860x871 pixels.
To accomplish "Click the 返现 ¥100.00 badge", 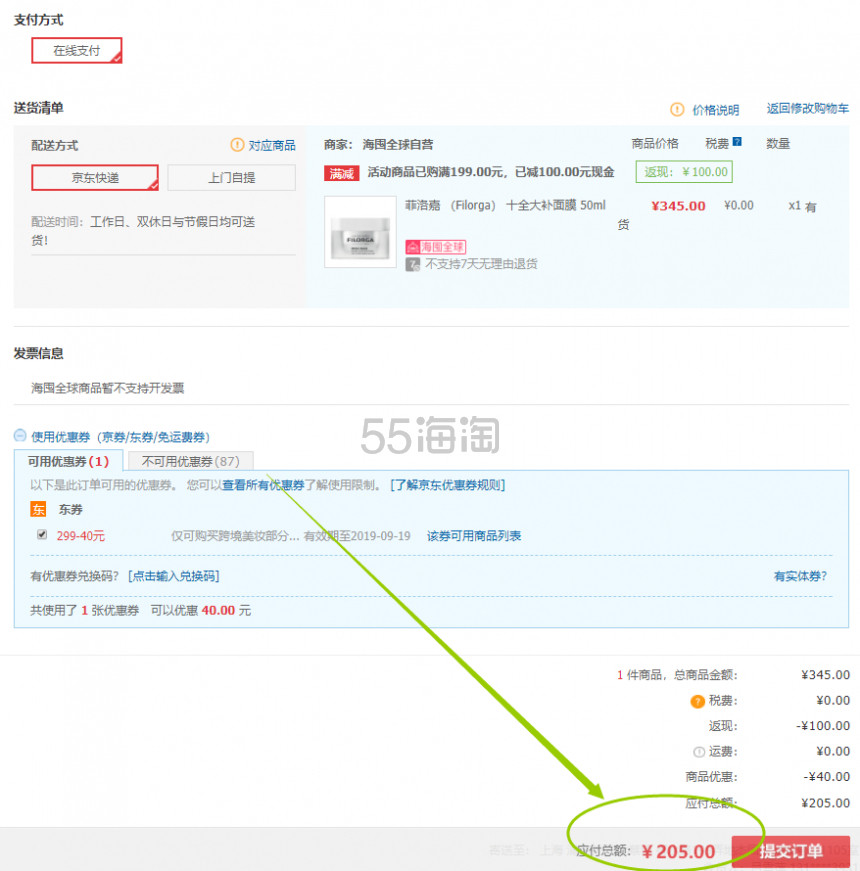I will click(684, 172).
